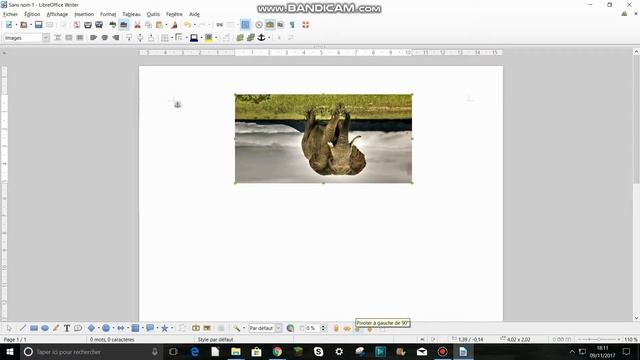Viewport: 640px width, 360px height.
Task: Click the Clone formatting paintbrush icon
Action: coord(174,25)
